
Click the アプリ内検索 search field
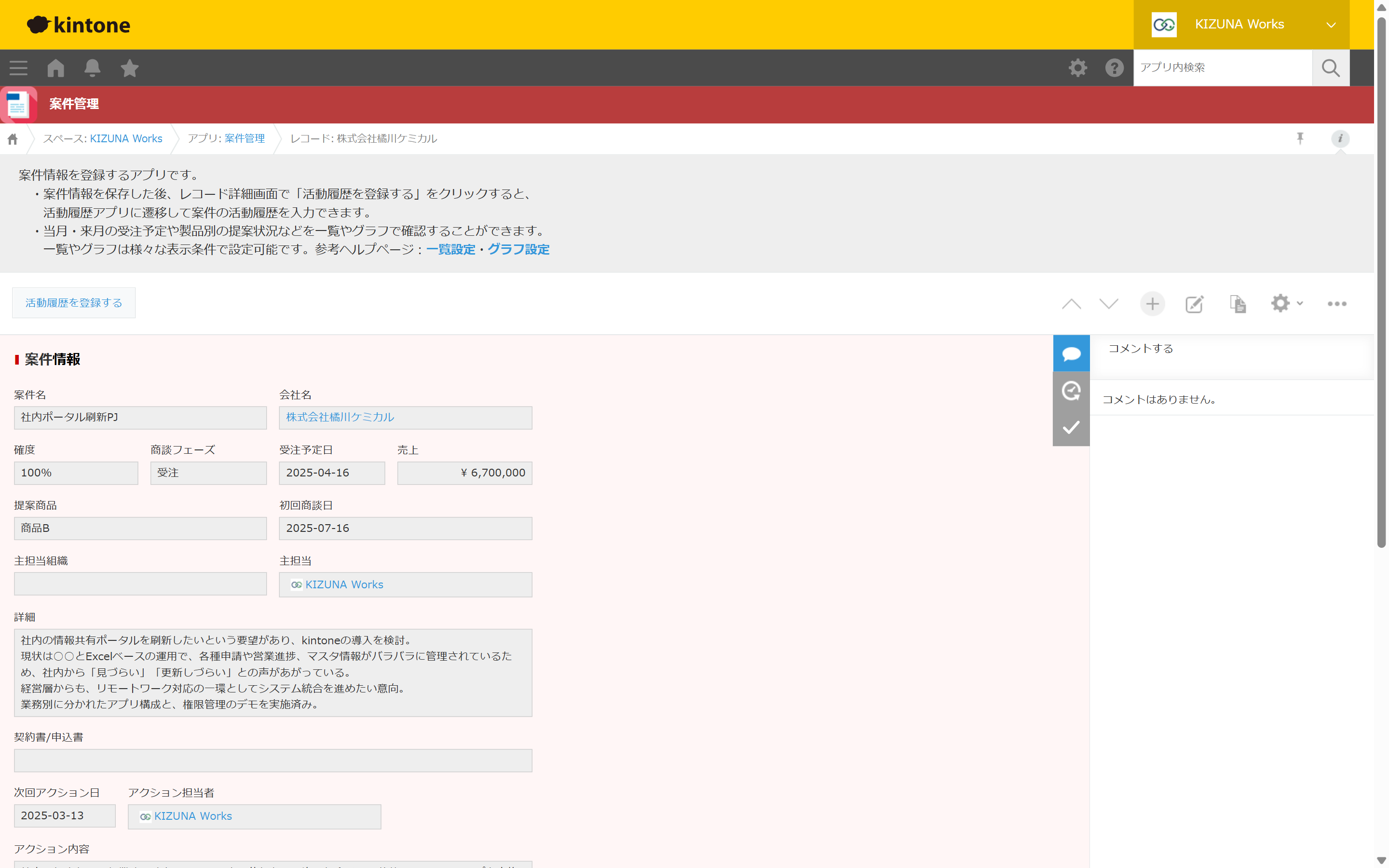pos(1223,68)
